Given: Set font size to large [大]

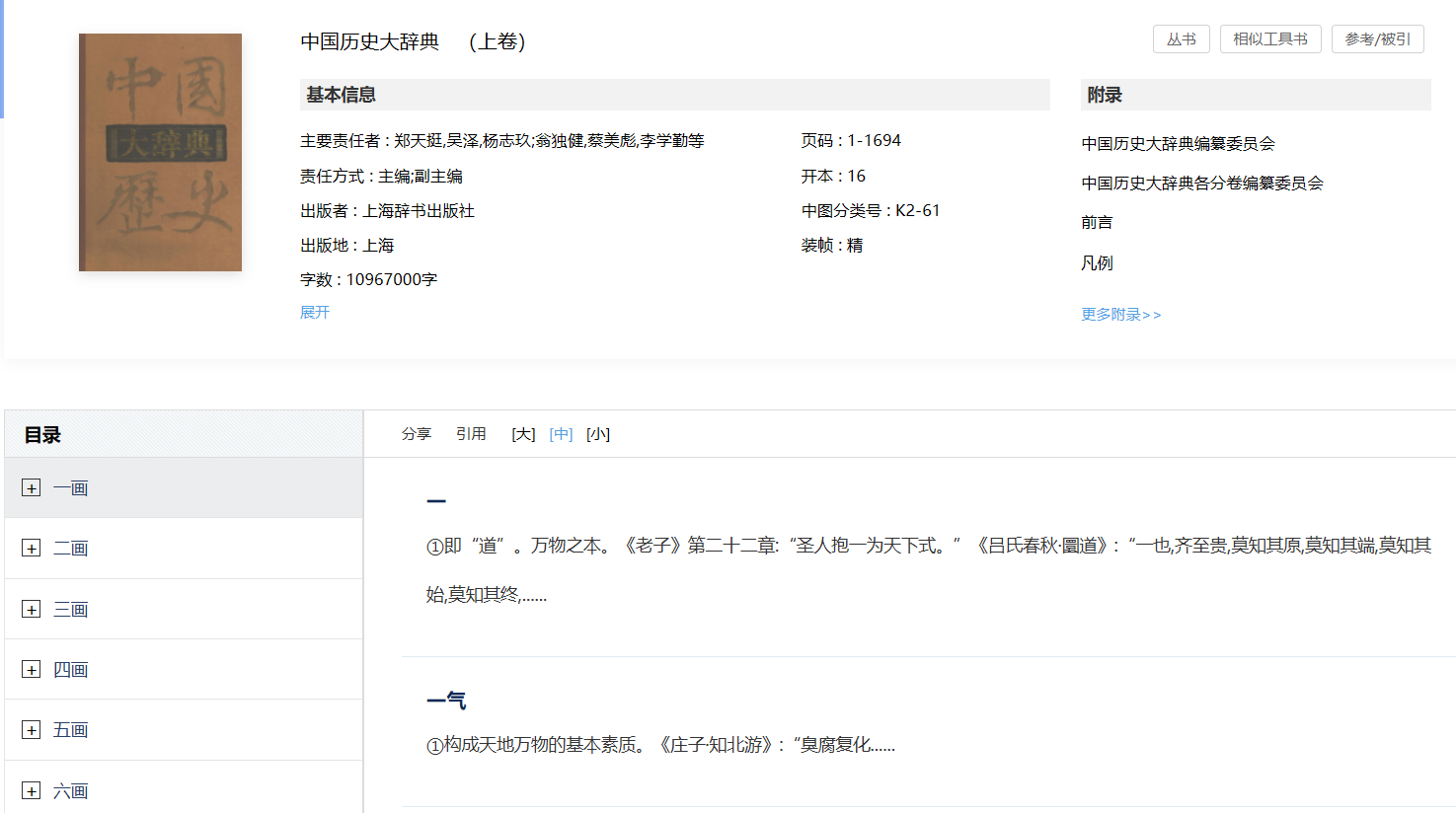Looking at the screenshot, I should [523, 434].
